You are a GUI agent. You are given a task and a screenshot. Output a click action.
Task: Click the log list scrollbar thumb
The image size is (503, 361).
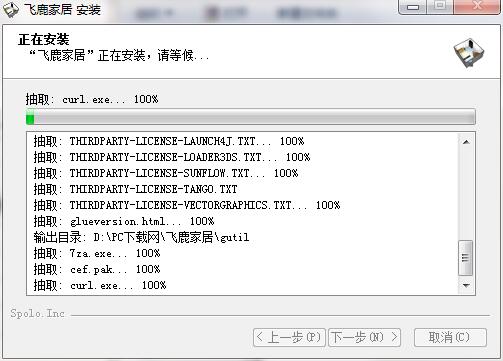coord(465,258)
